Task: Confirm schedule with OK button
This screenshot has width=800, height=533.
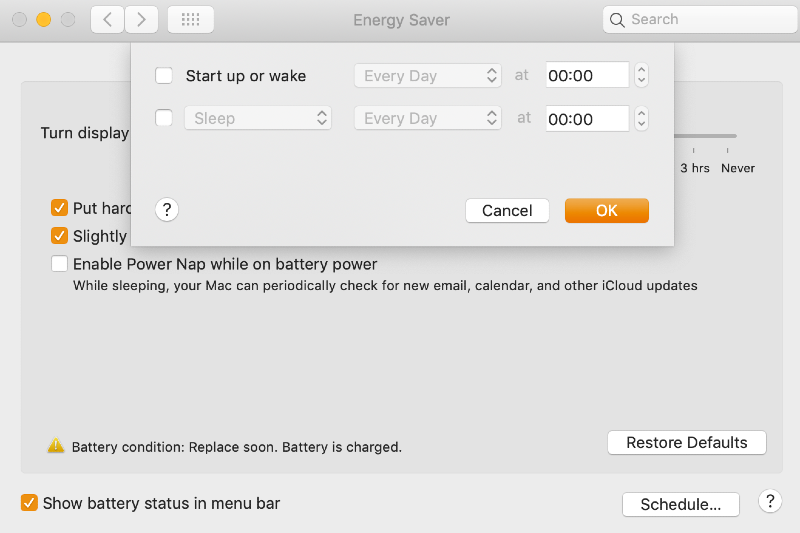Action: point(607,210)
